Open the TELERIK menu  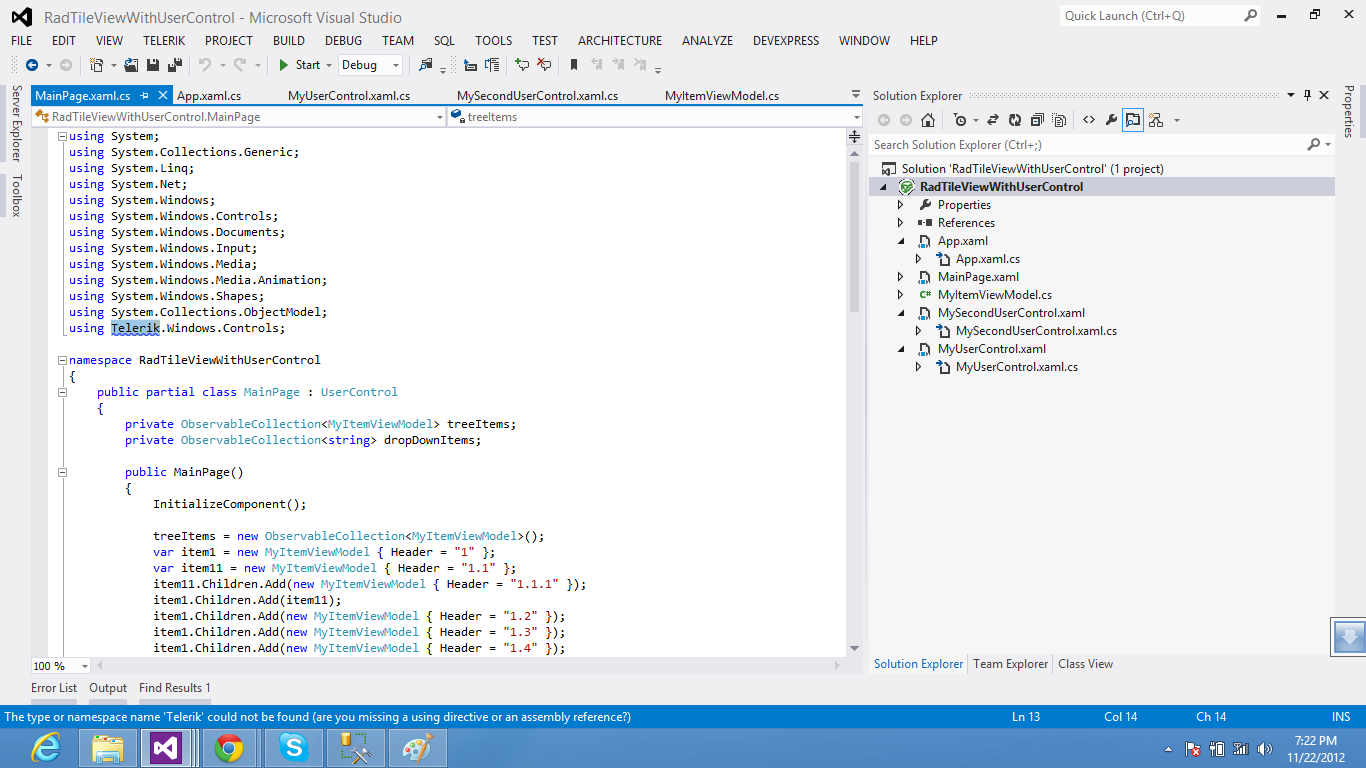click(x=164, y=41)
